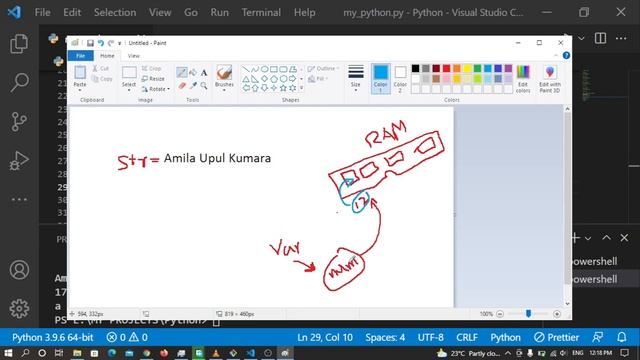Select the Color picker eyedropper tool

pos(193,86)
